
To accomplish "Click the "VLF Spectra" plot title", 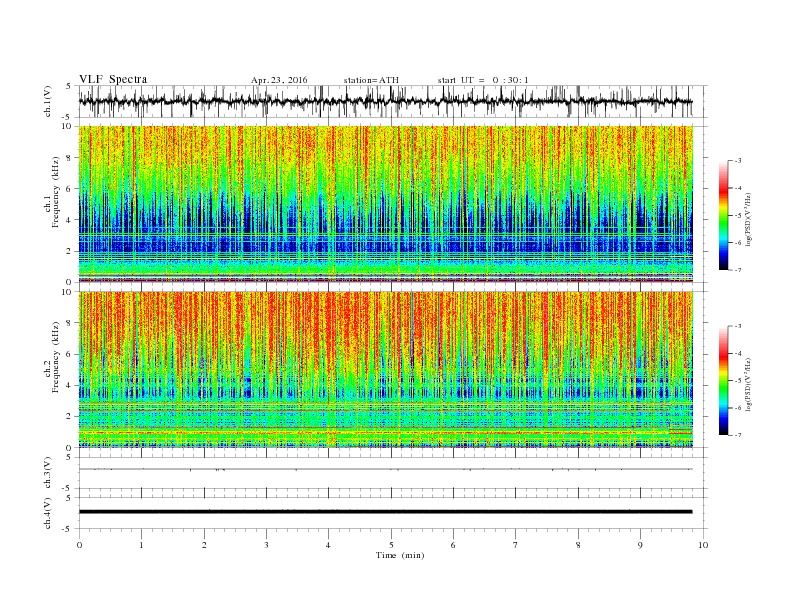I will coord(113,79).
